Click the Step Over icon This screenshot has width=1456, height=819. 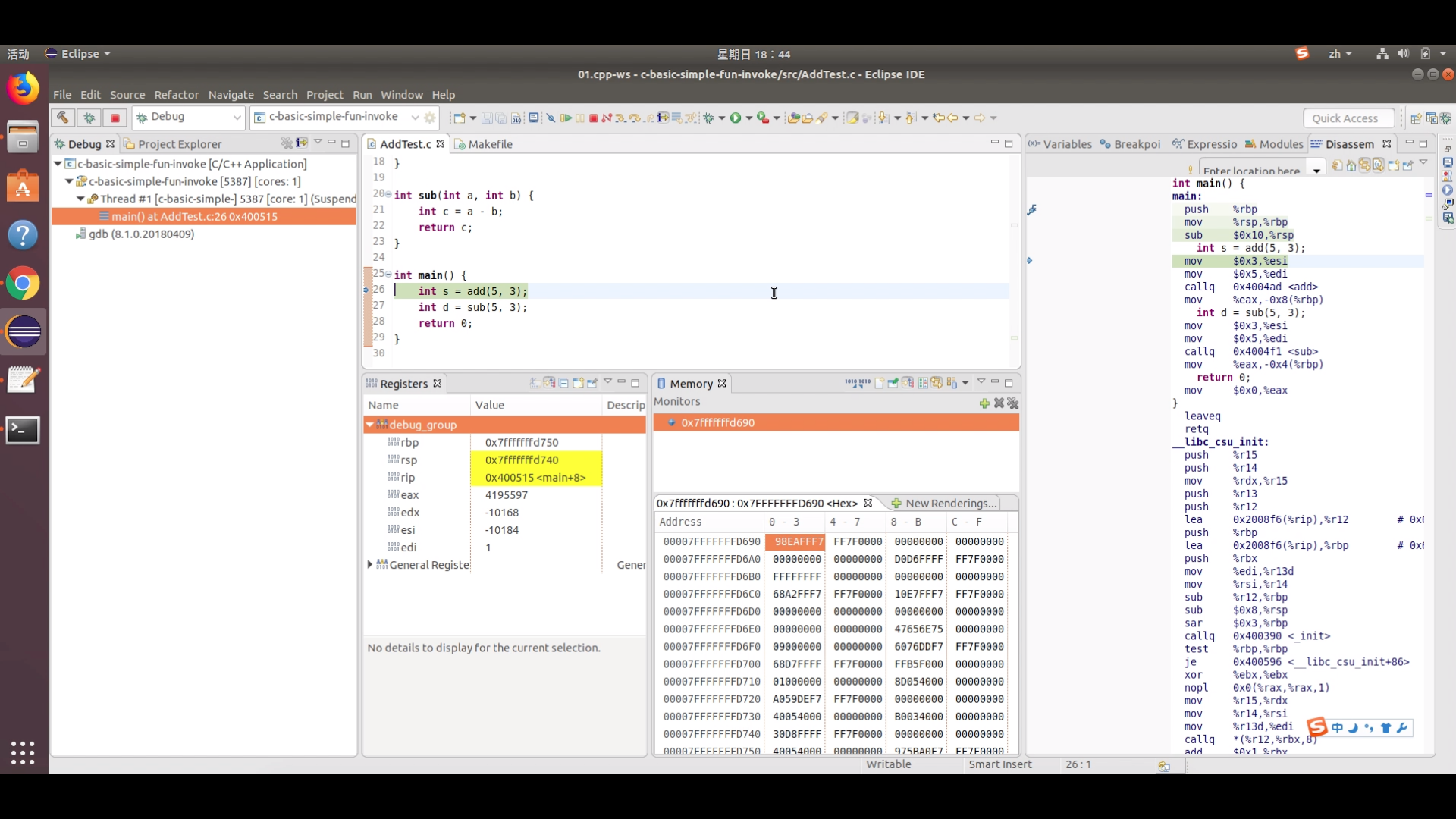tap(635, 118)
